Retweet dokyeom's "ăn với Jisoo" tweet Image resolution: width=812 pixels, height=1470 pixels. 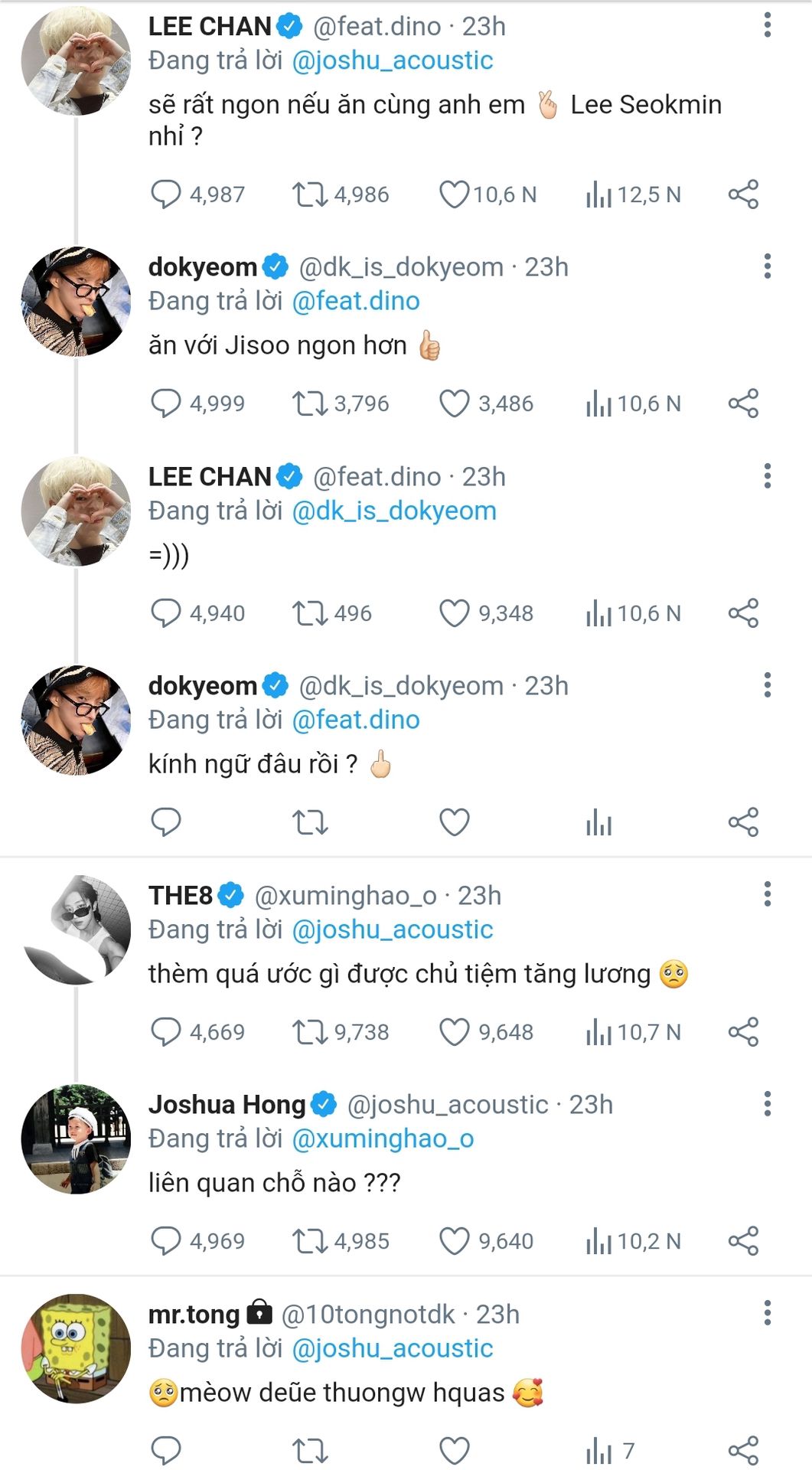coord(309,403)
